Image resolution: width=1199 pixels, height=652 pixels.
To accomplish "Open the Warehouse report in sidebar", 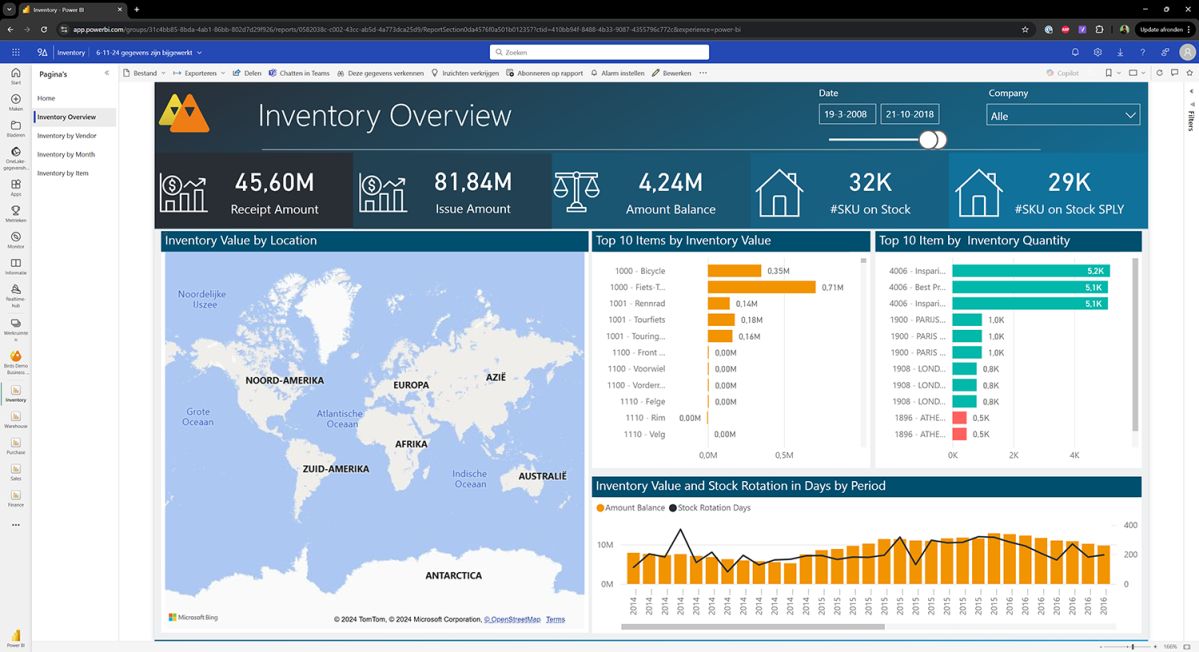I will pyautogui.click(x=15, y=420).
